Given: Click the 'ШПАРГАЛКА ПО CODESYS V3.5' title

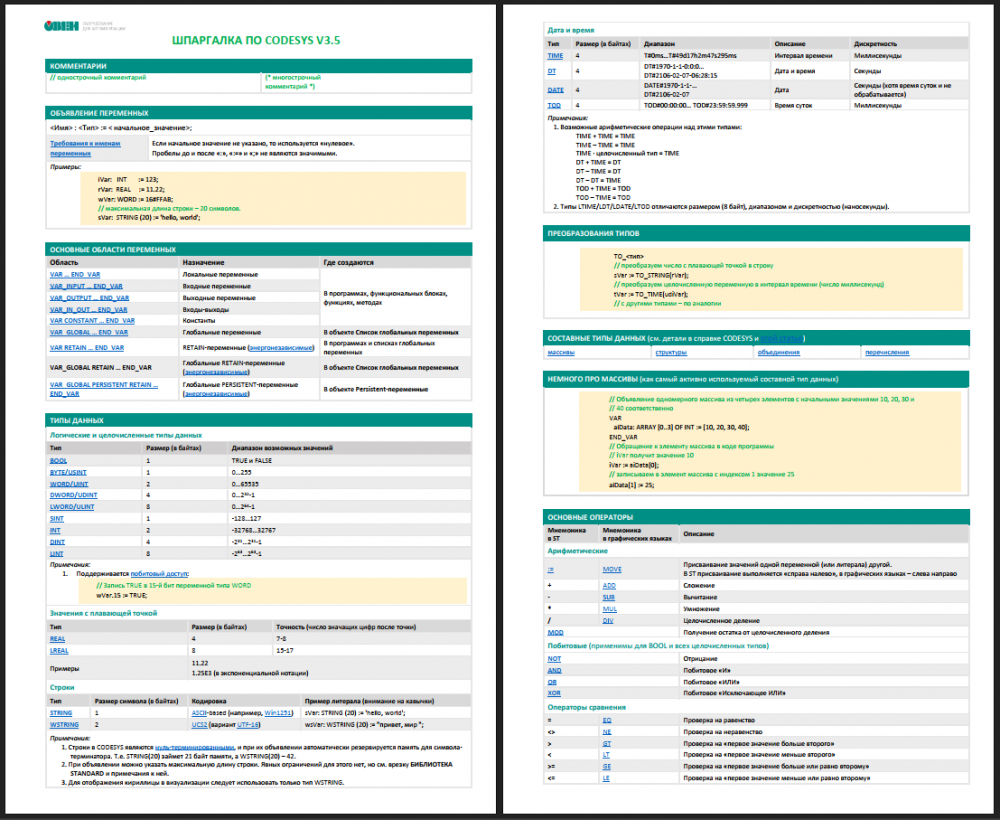Looking at the screenshot, I should pyautogui.click(x=256, y=40).
